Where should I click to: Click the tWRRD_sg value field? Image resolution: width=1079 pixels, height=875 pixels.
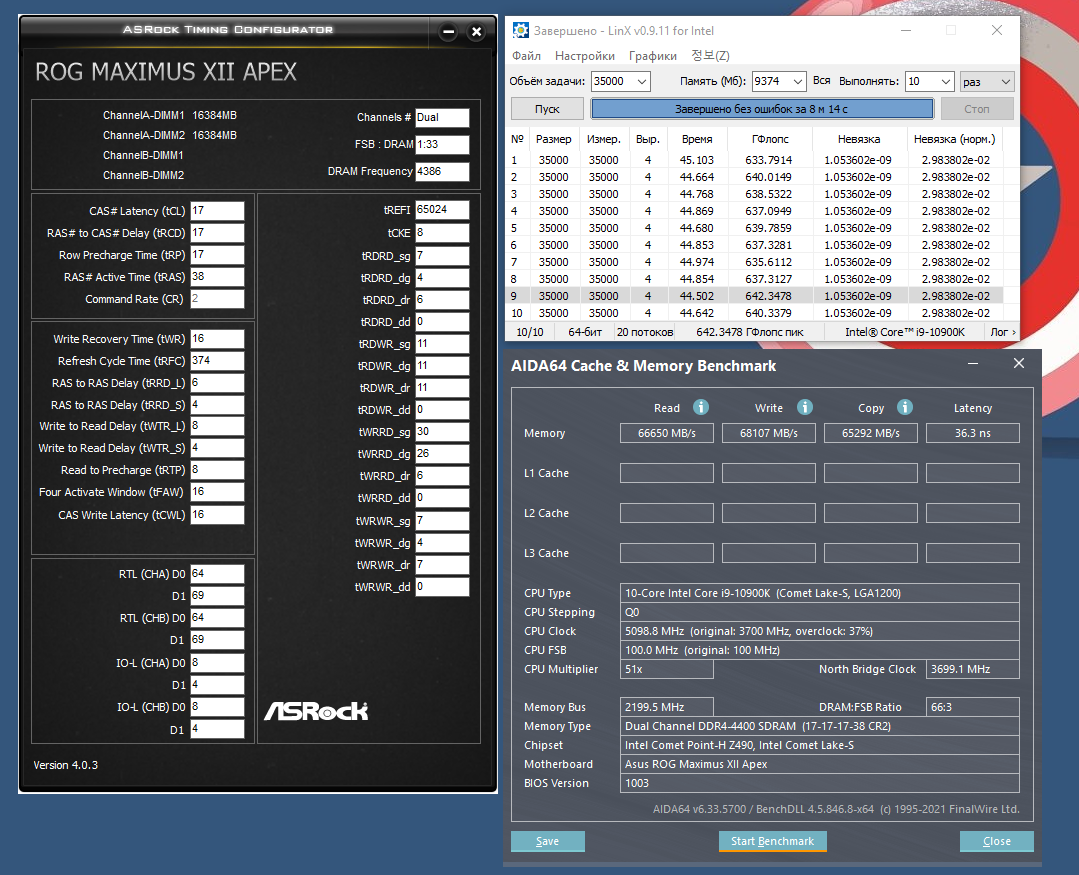[442, 431]
